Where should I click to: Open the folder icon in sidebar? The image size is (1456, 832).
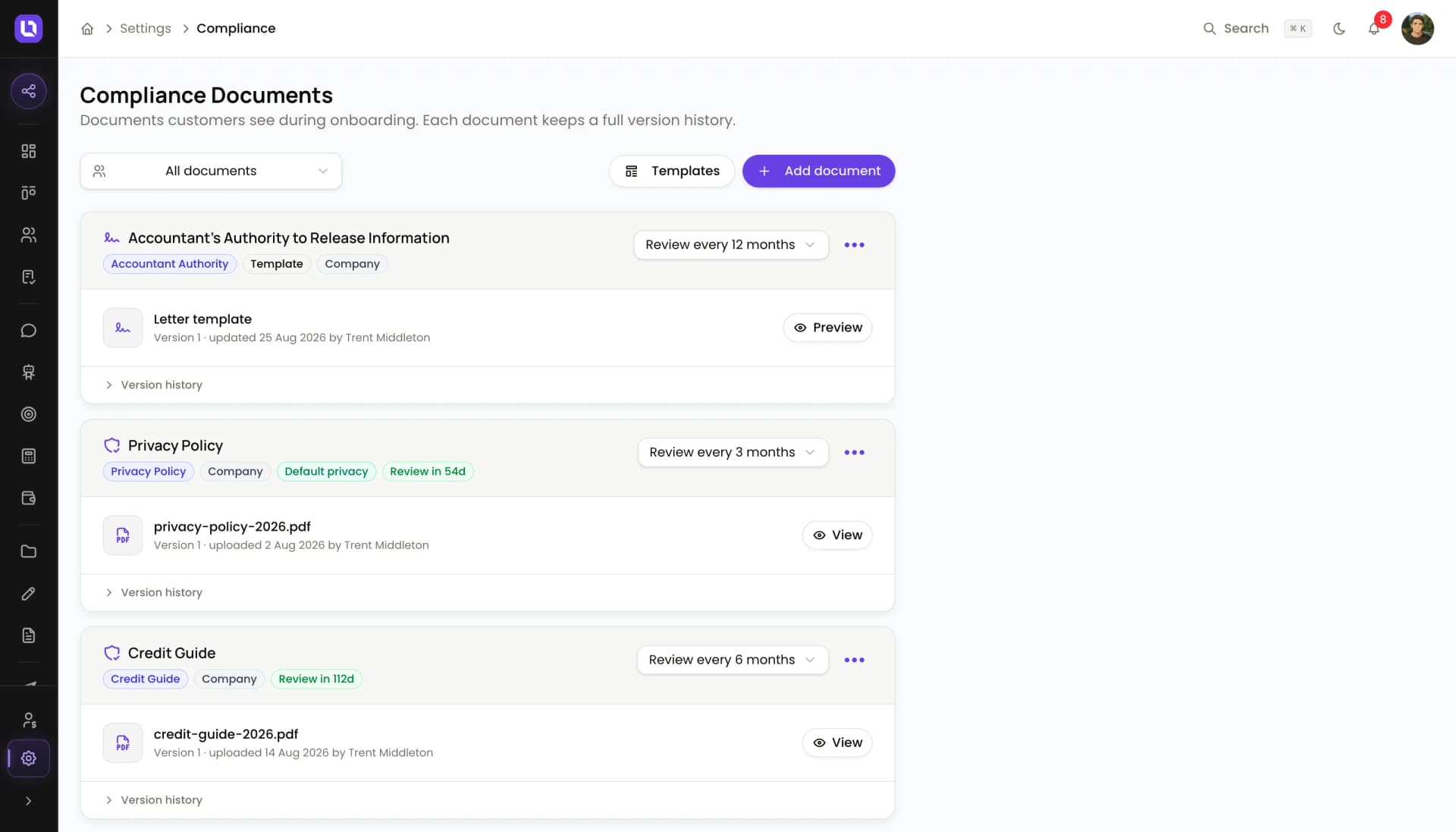(x=29, y=551)
